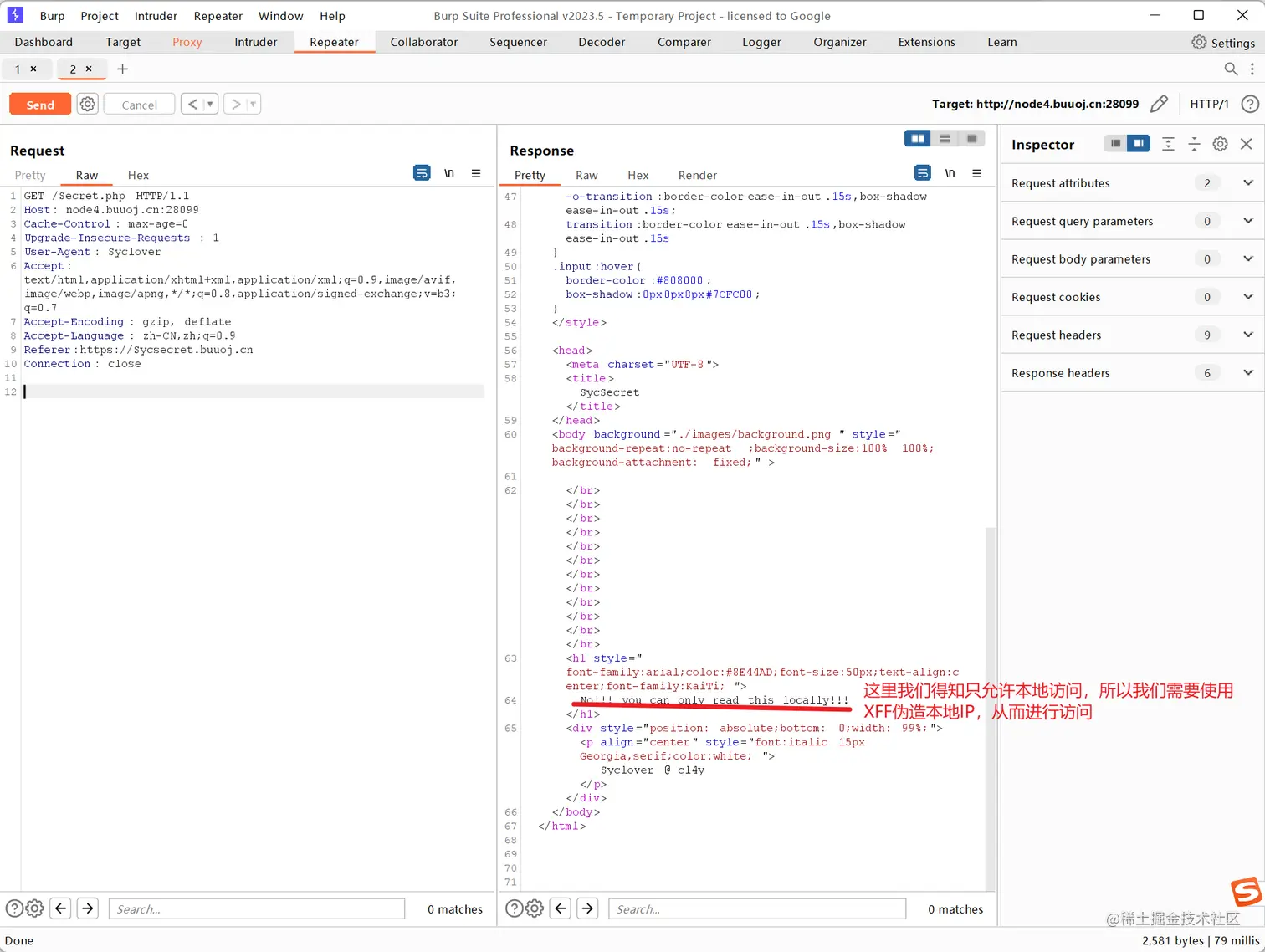Viewport: 1265px width, 952px height.
Task: Click the Sogou input method icon
Action: click(x=1246, y=892)
